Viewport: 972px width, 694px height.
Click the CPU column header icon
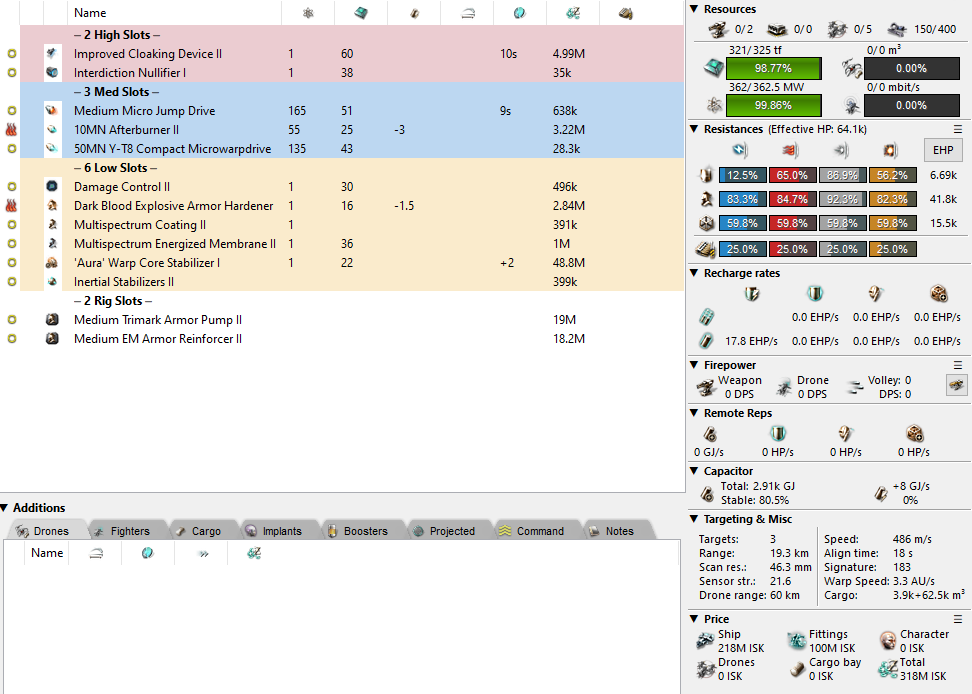[x=361, y=13]
